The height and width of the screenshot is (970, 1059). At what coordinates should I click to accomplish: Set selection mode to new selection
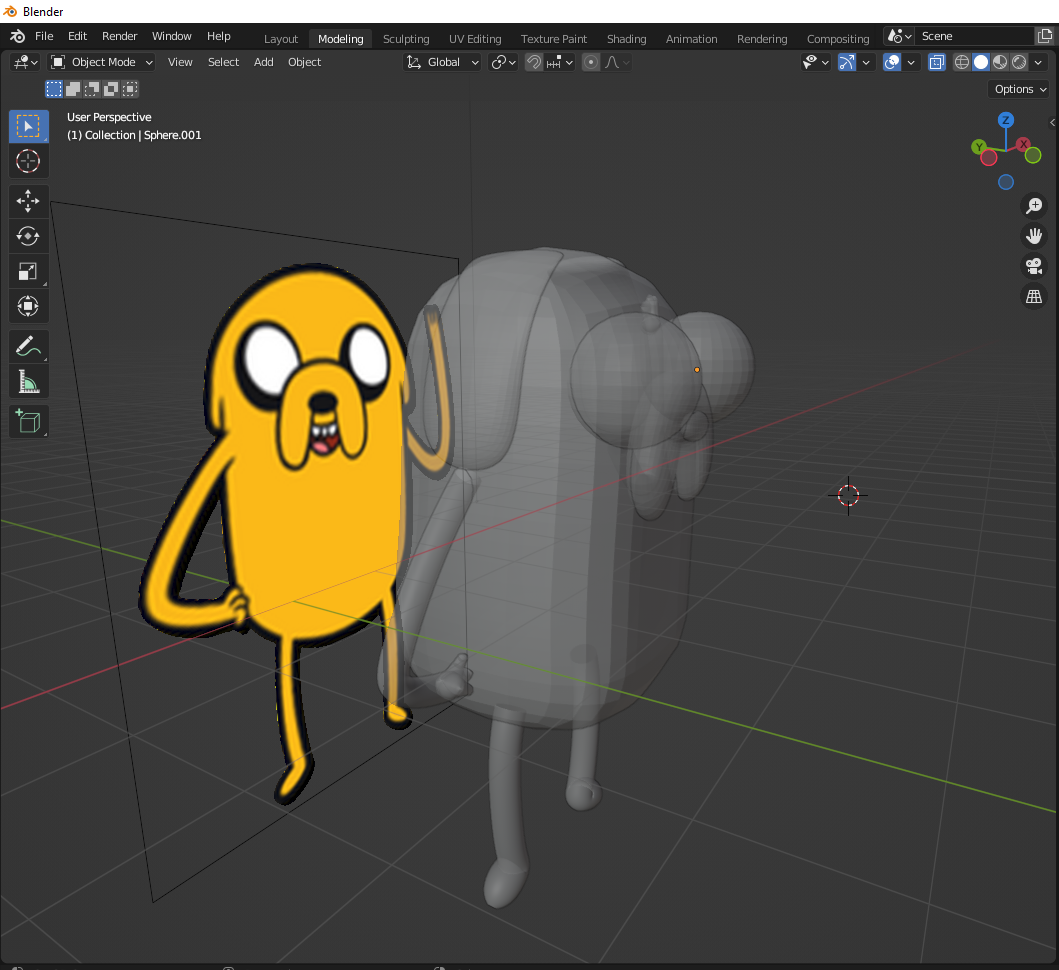pyautogui.click(x=54, y=88)
